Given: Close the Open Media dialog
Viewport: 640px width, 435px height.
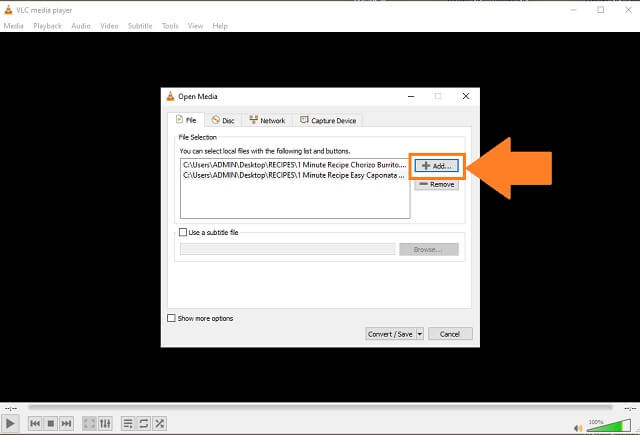Looking at the screenshot, I should coord(466,96).
